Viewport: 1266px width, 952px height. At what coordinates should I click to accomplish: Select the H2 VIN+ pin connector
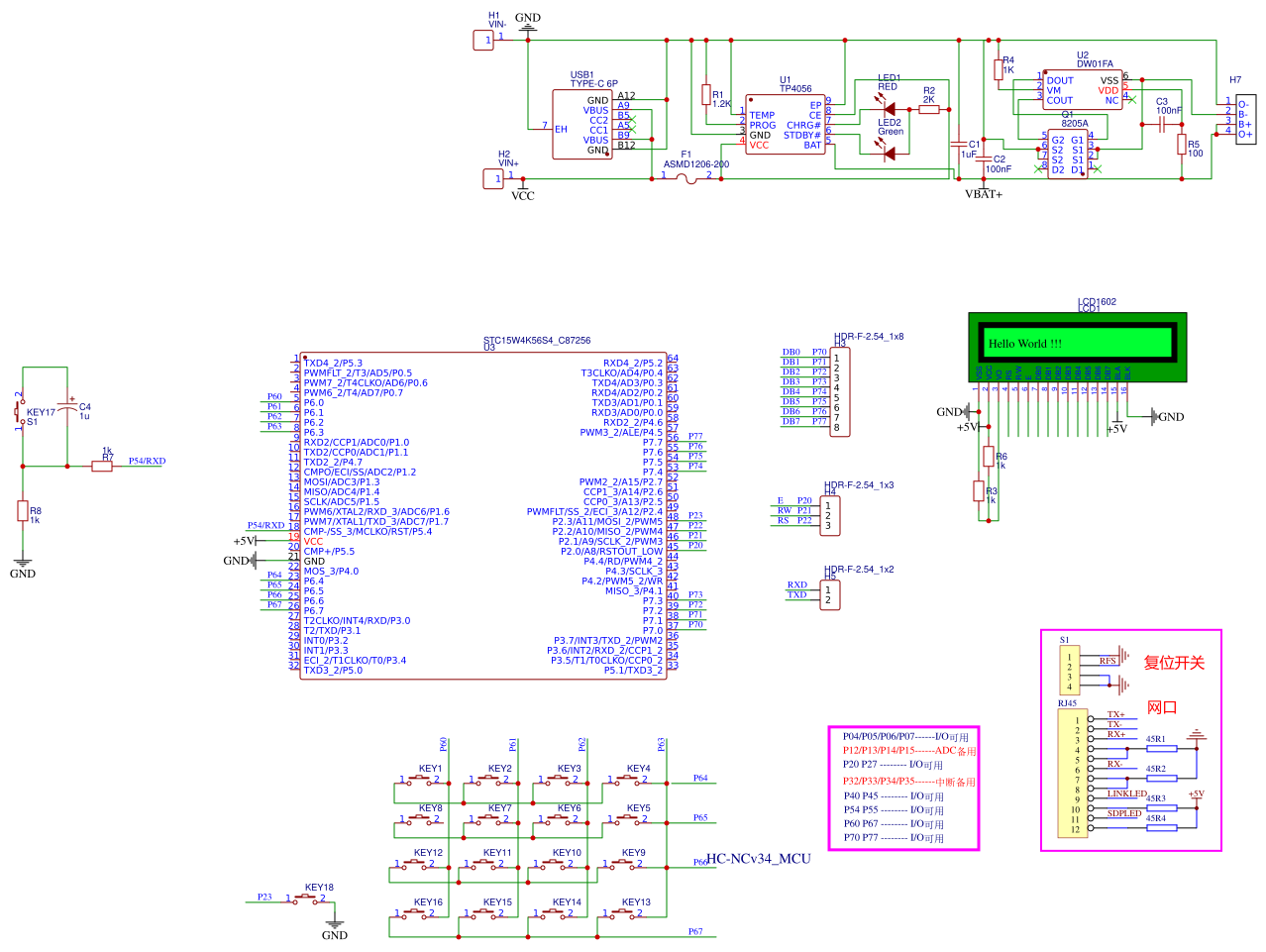[x=492, y=178]
